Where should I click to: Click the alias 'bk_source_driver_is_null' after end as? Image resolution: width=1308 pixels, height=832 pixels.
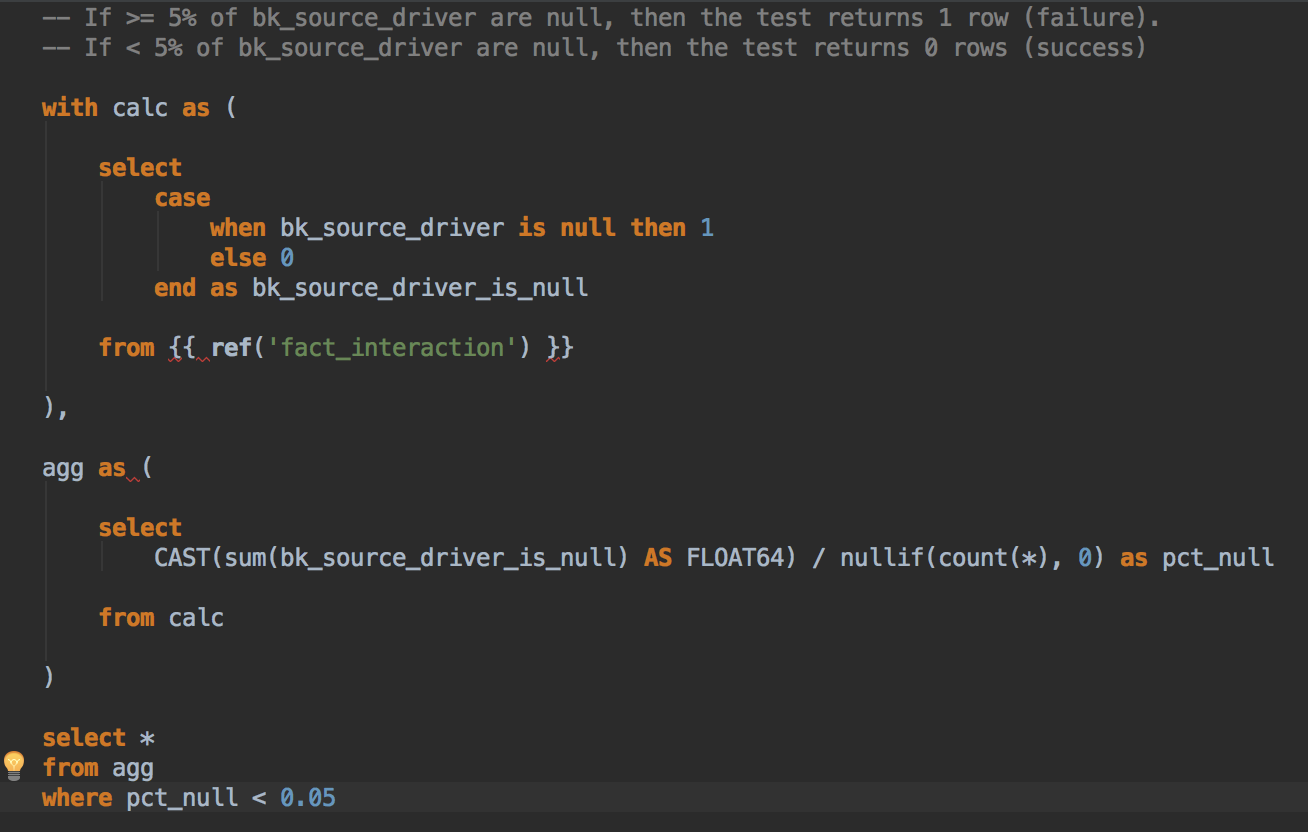420,288
